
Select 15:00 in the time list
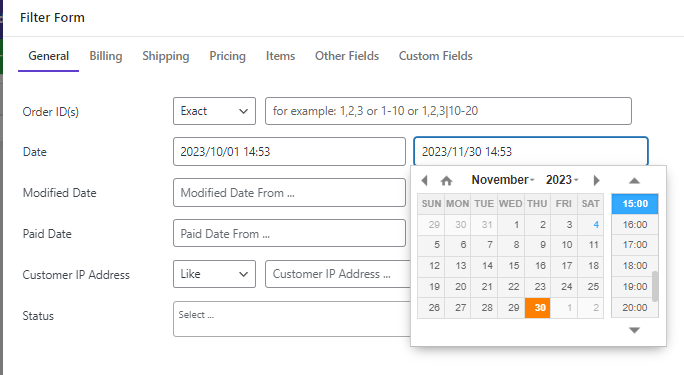pos(635,204)
